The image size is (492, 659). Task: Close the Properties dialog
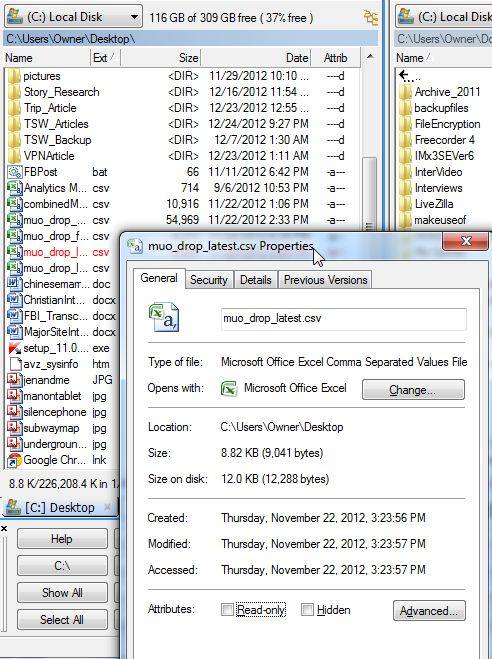pos(466,241)
